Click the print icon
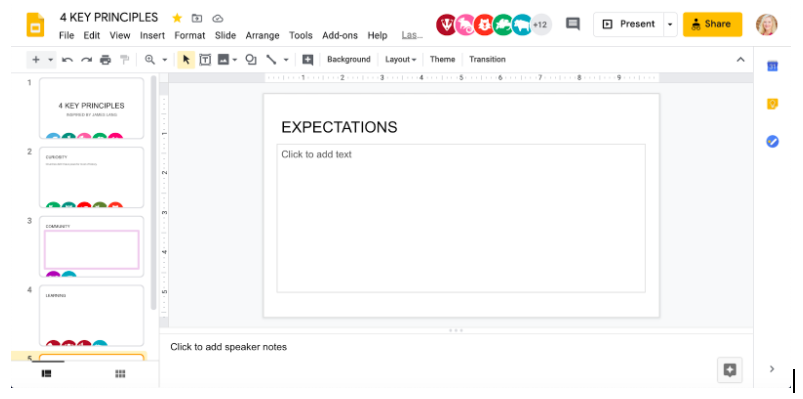 coord(105,60)
